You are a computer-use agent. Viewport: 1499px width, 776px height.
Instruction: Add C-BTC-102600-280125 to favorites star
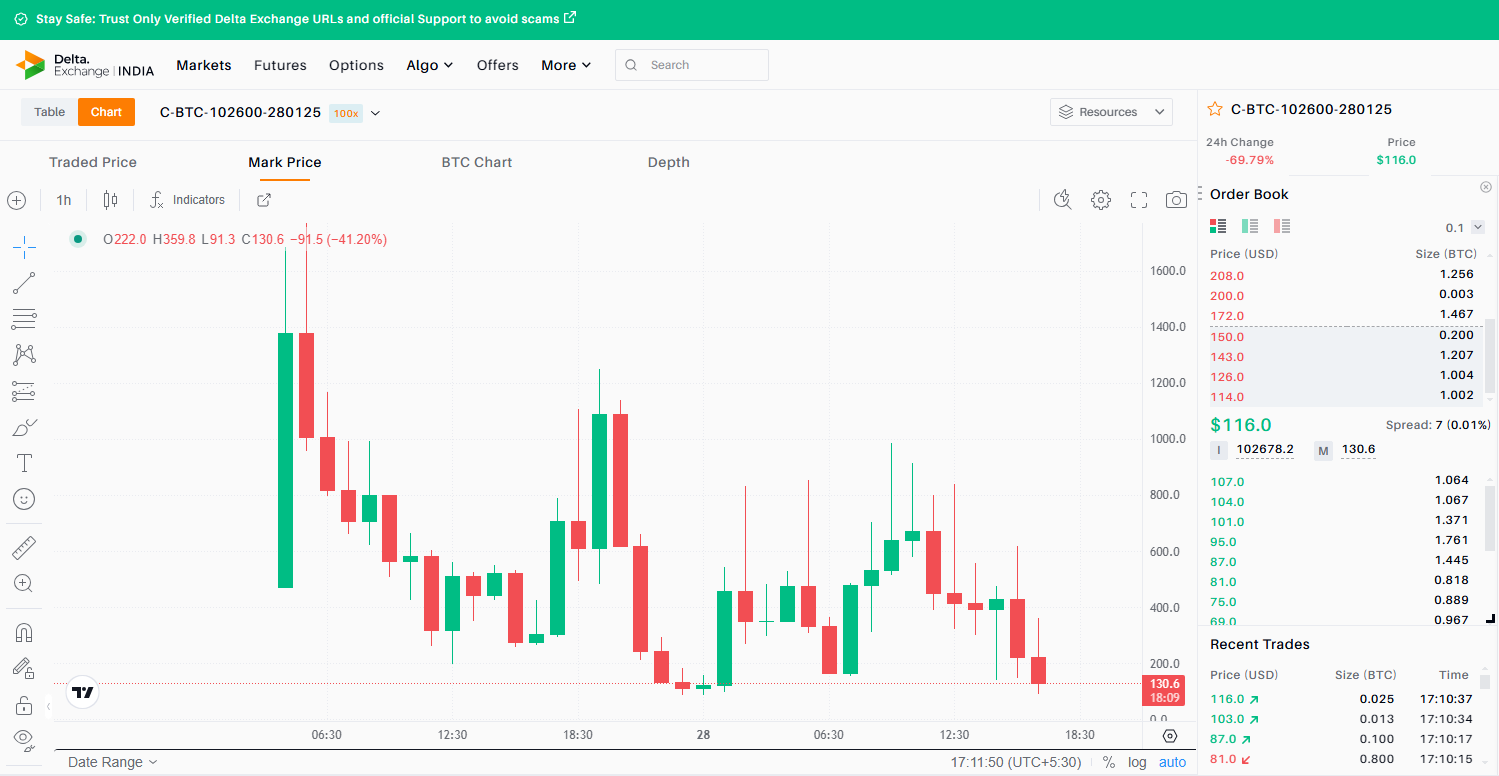[x=1215, y=109]
